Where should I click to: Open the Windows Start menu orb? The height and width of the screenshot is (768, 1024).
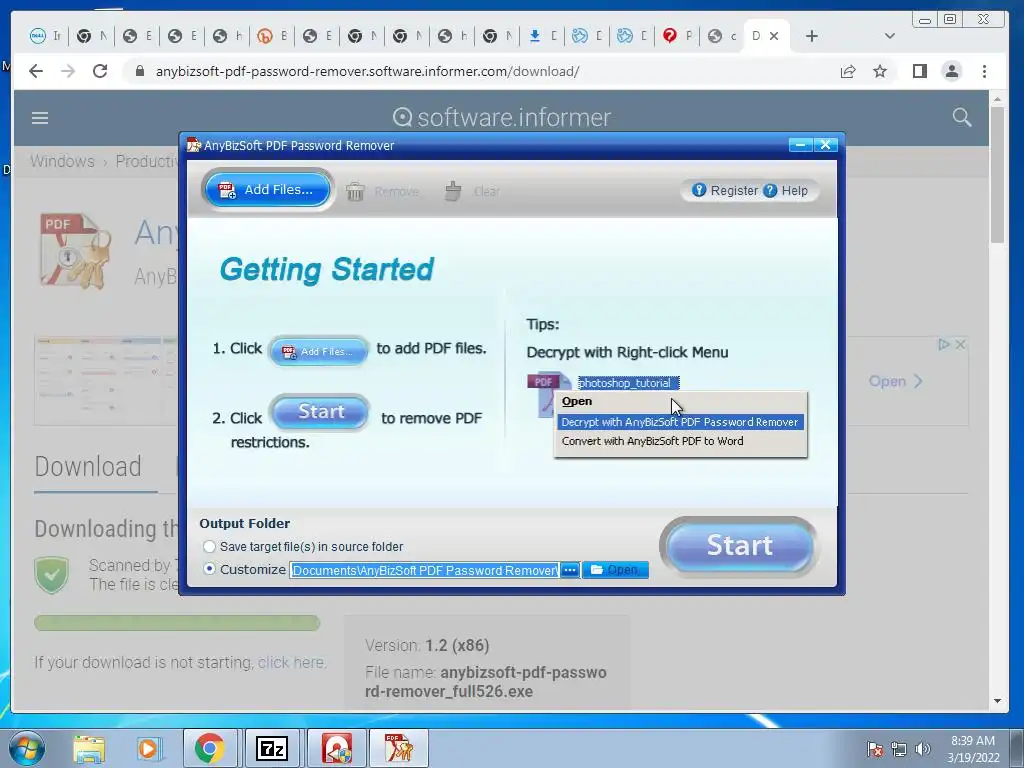click(x=27, y=748)
